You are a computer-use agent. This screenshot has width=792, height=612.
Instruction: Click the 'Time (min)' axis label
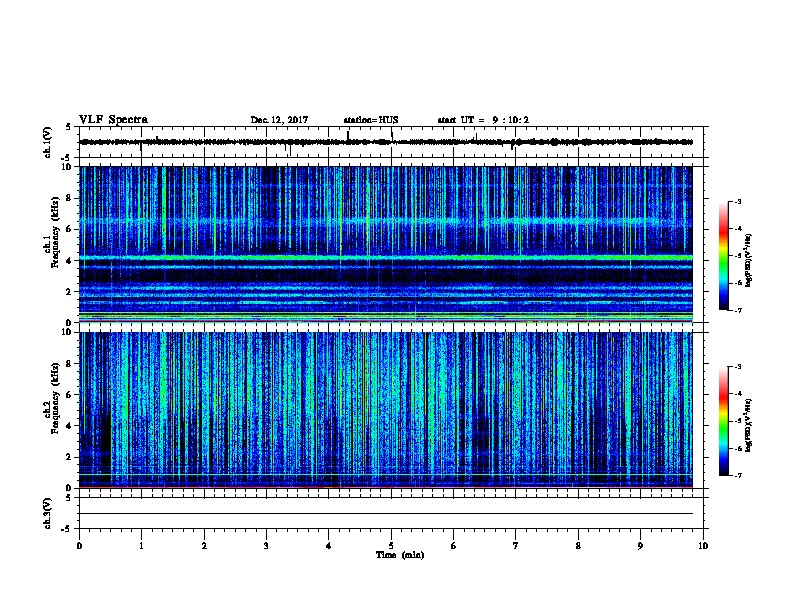point(400,555)
